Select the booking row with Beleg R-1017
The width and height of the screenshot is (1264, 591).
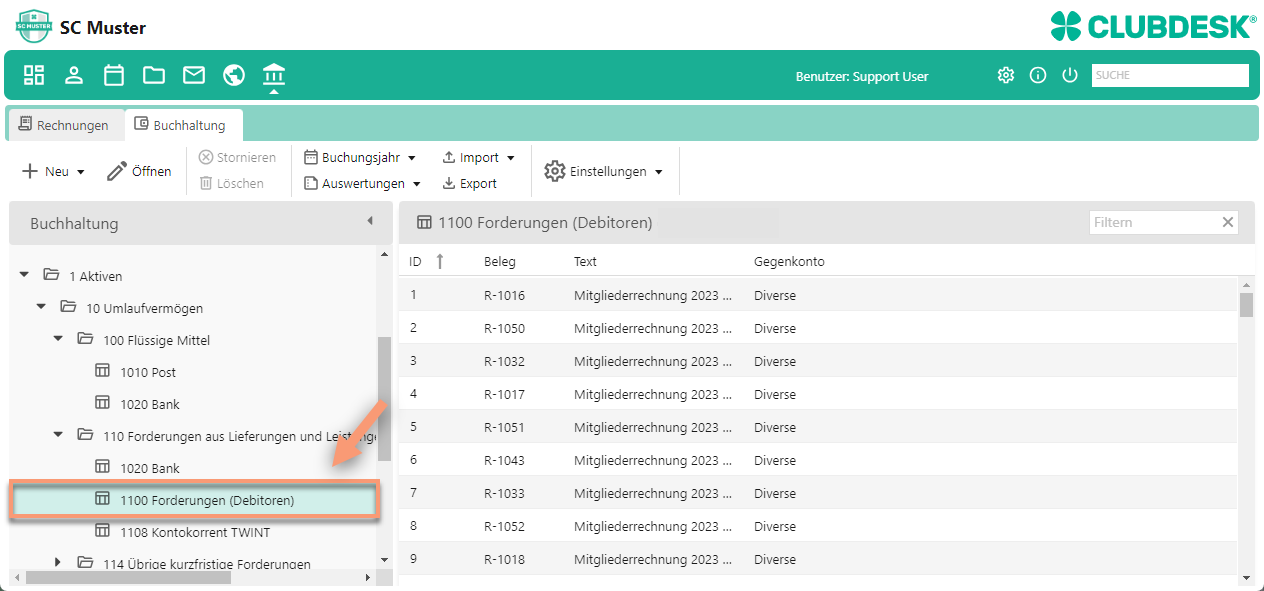818,394
